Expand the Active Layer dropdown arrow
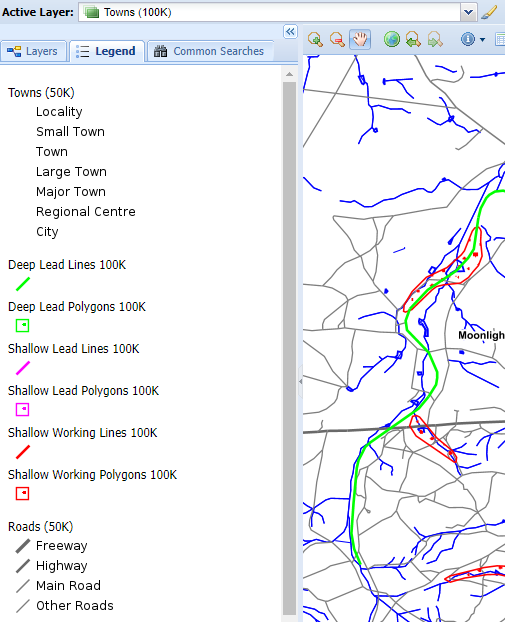Screen dimensions: 505x622 (x=468, y=12)
